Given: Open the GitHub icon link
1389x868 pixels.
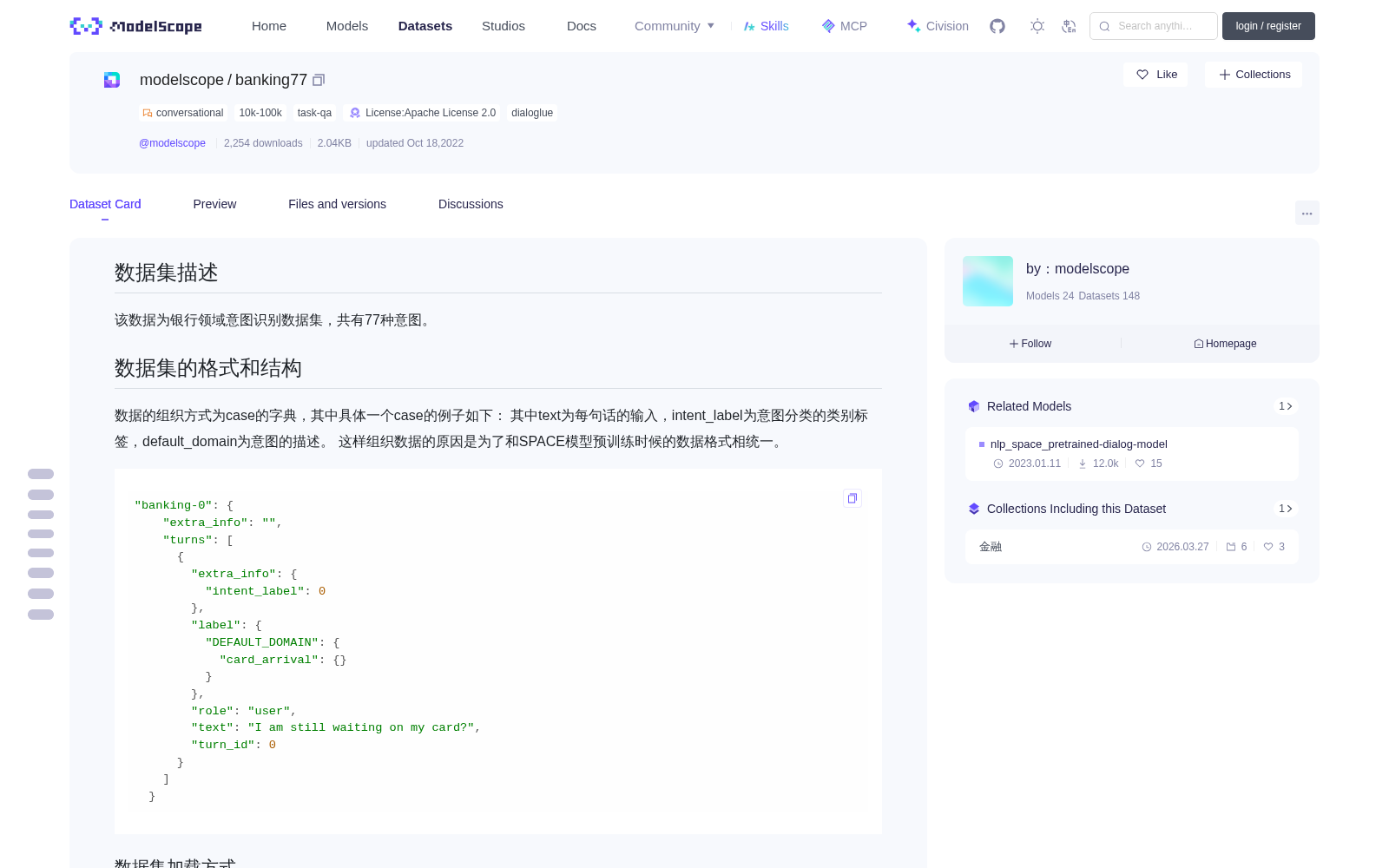Looking at the screenshot, I should [x=997, y=26].
